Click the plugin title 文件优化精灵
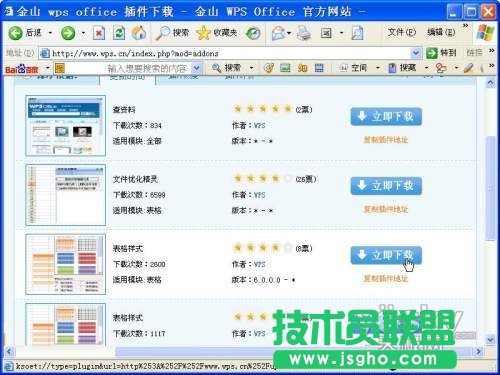500x375 pixels. coord(135,179)
